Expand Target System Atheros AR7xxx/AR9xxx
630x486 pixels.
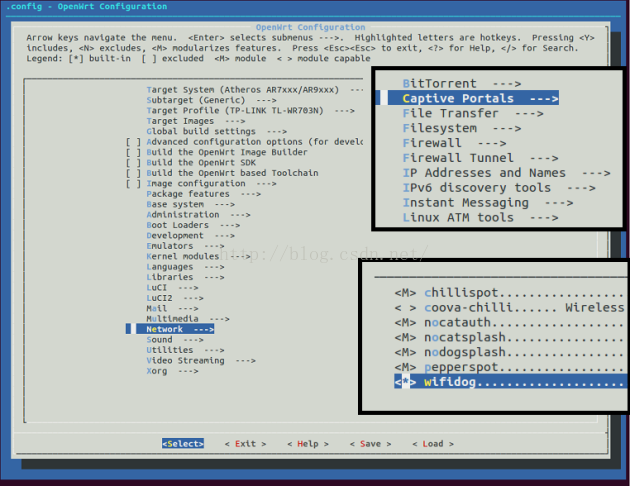click(245, 90)
